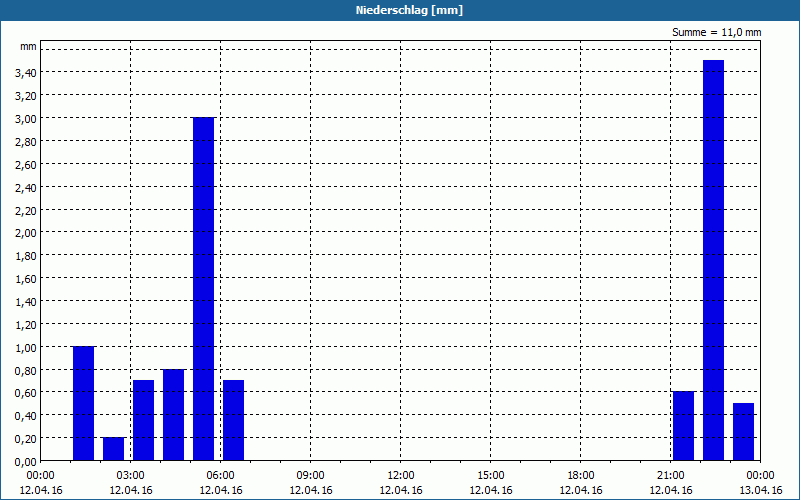Viewport: 800px width, 500px height.
Task: Click the 'mm' unit label above the y-axis
Action: click(x=28, y=46)
